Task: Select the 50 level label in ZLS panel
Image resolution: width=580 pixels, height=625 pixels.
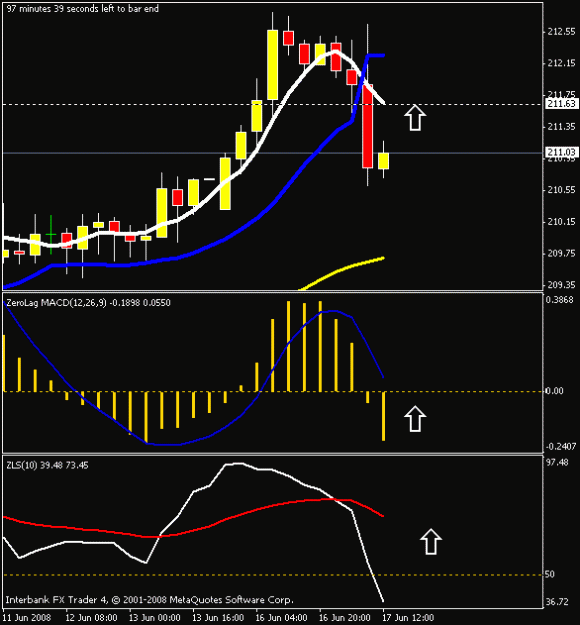Action: pos(550,574)
